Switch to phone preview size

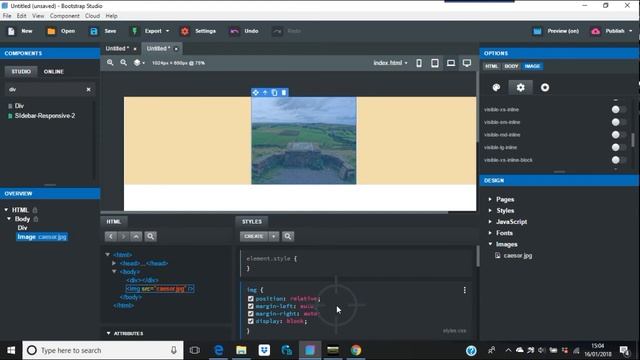click(419, 63)
